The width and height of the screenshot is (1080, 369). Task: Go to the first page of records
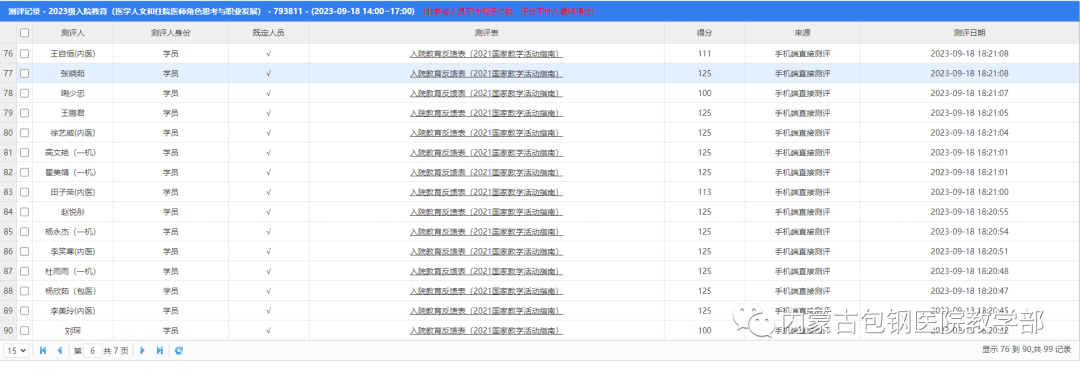[x=43, y=350]
